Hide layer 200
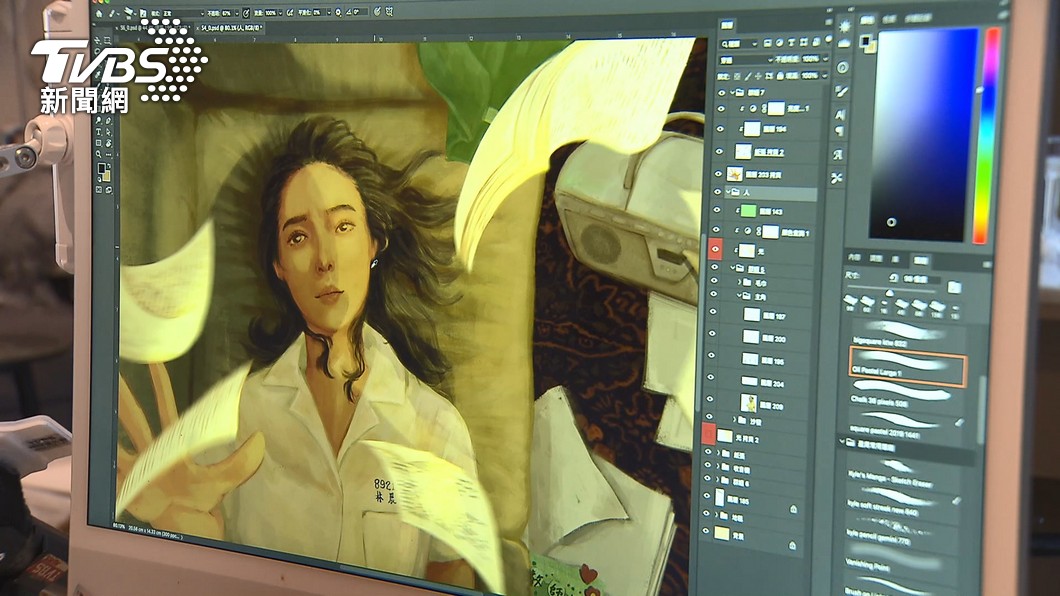Image resolution: width=1060 pixels, height=596 pixels. click(713, 333)
